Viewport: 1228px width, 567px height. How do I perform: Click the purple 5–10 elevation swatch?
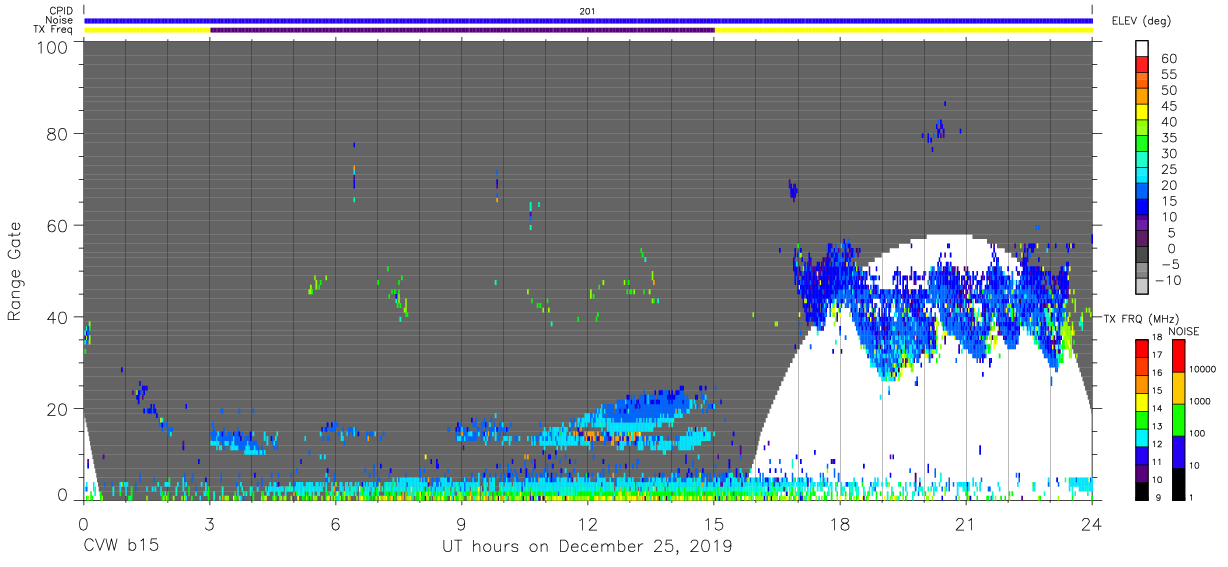click(x=1142, y=224)
